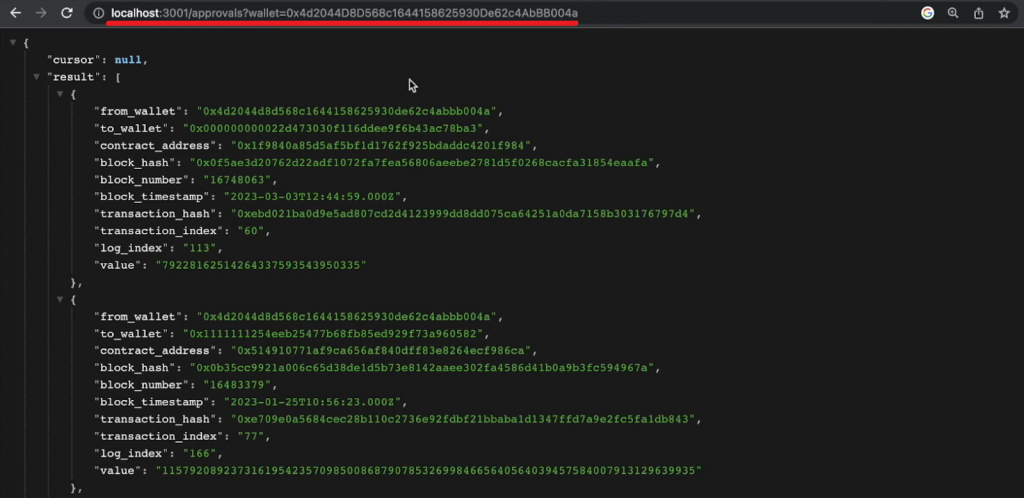This screenshot has height=498, width=1024.
Task: Bookmark this page with the star
Action: click(1004, 13)
